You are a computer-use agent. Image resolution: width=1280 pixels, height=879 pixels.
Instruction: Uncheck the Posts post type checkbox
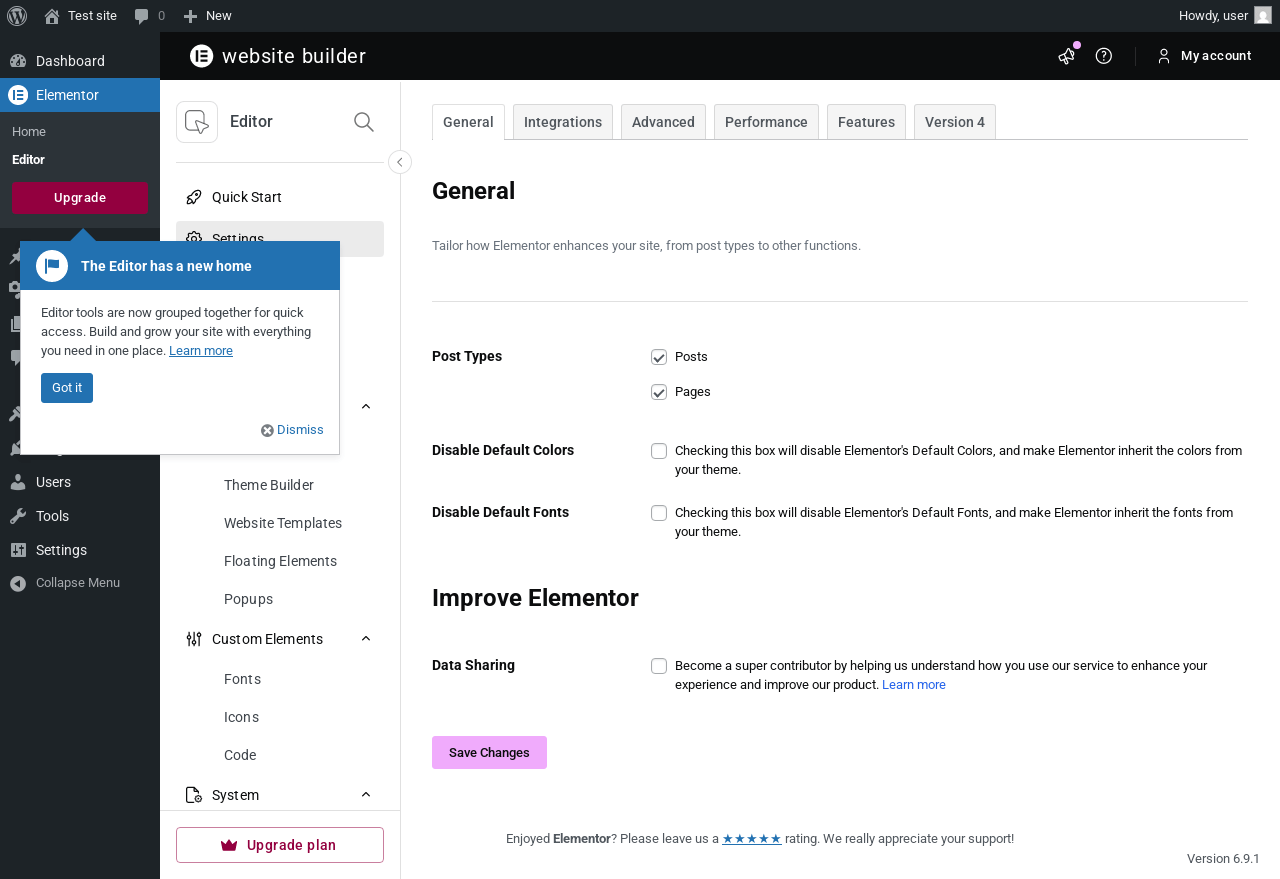pyautogui.click(x=659, y=357)
